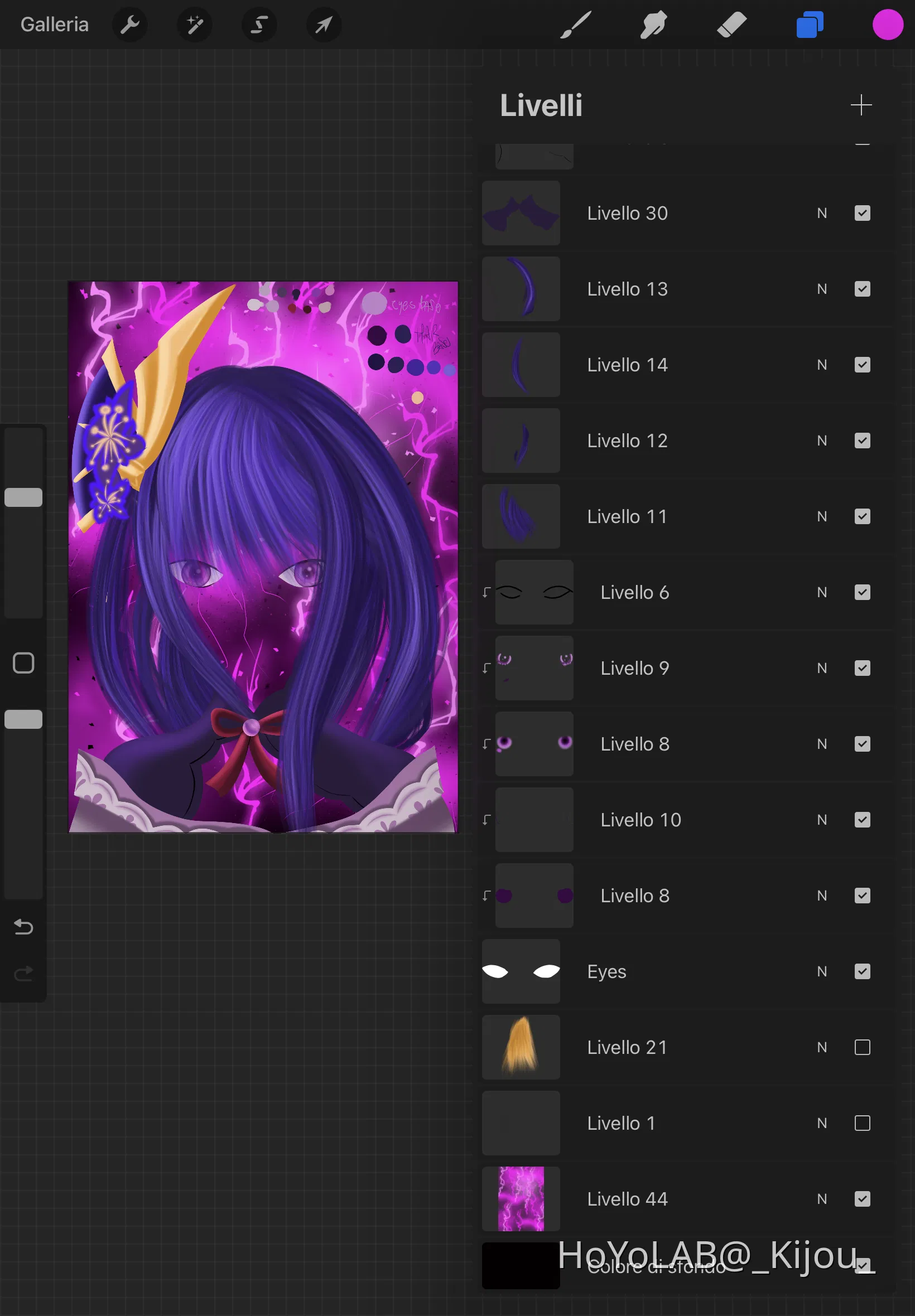Image resolution: width=915 pixels, height=1316 pixels.
Task: Select the Eraser tool
Action: pyautogui.click(x=731, y=25)
